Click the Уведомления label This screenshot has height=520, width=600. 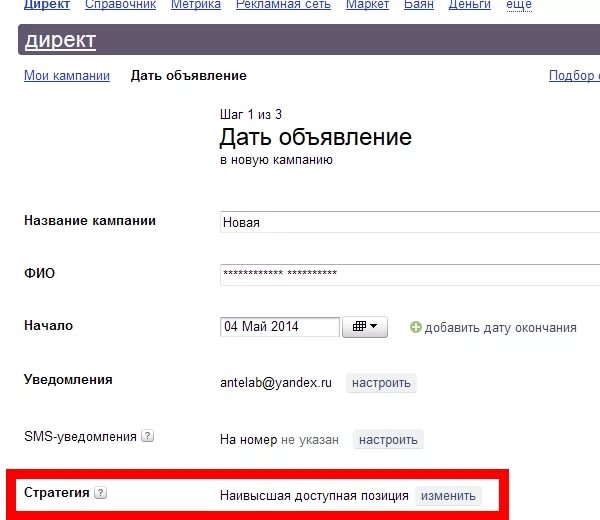[68, 380]
